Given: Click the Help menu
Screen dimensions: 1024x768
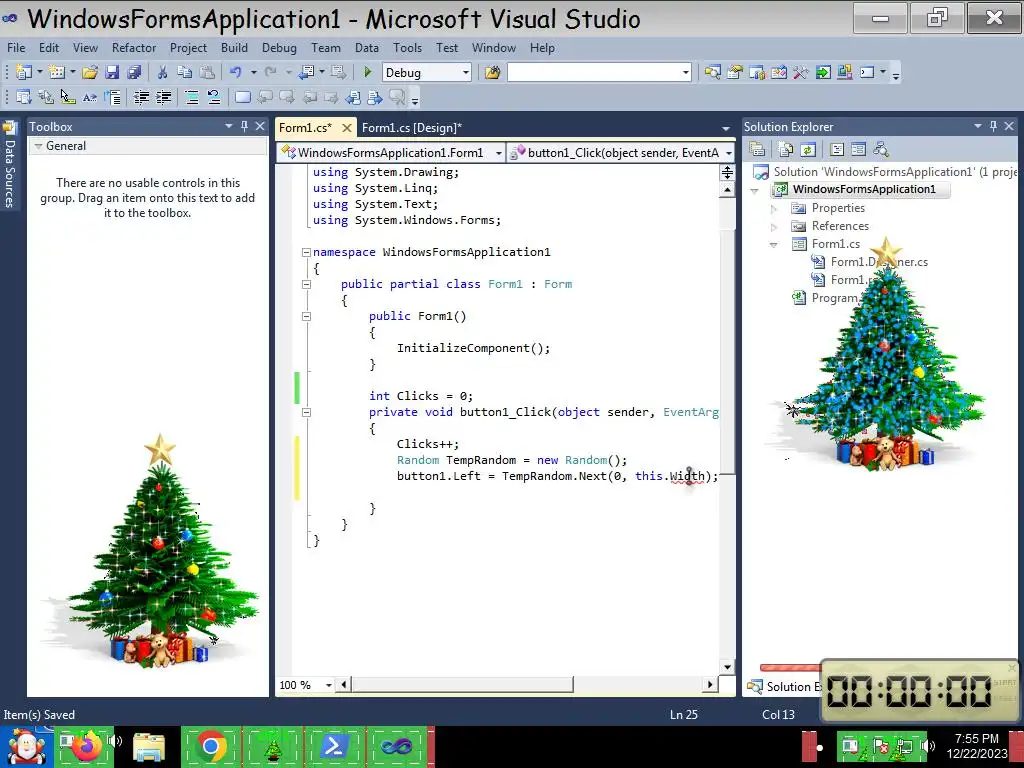Looking at the screenshot, I should click(543, 48).
